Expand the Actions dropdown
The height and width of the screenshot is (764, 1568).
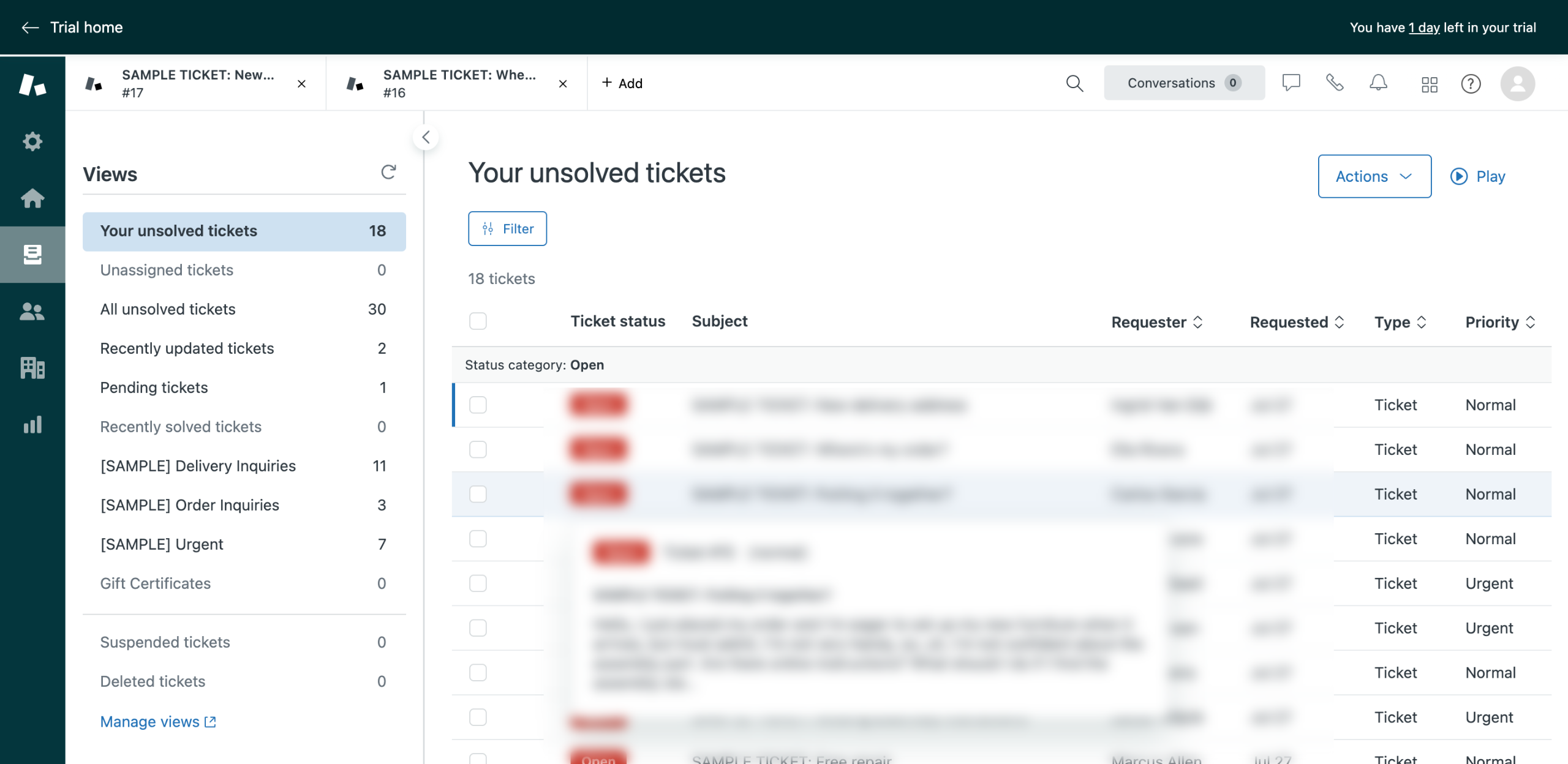click(x=1374, y=176)
